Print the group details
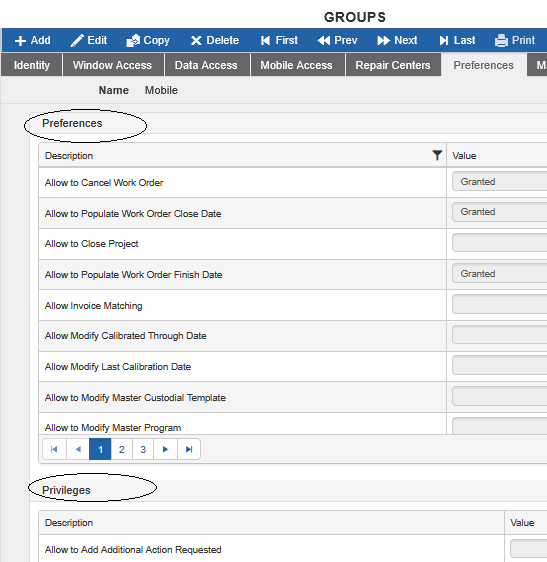The width and height of the screenshot is (547, 562). pos(515,40)
